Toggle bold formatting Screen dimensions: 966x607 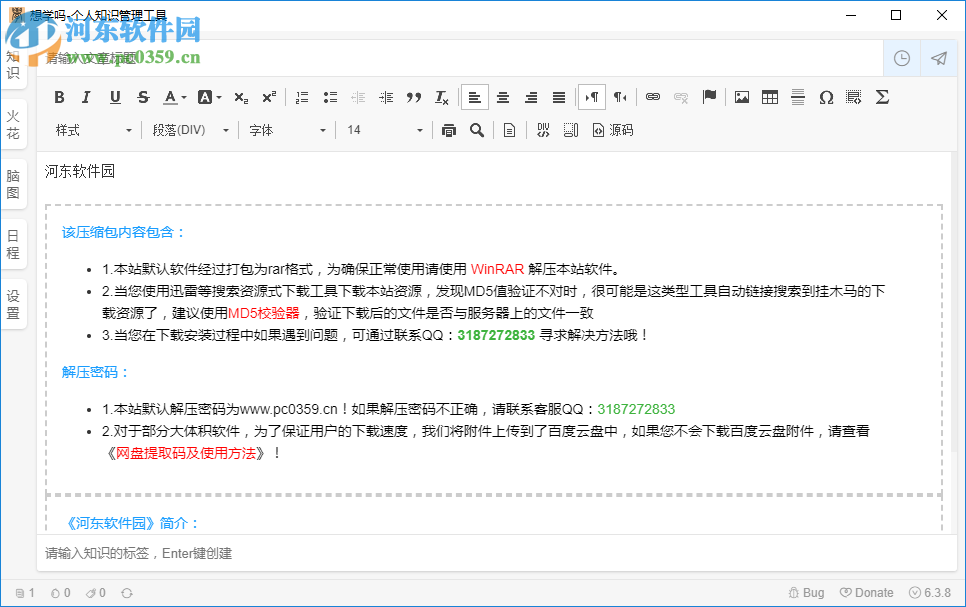59,97
